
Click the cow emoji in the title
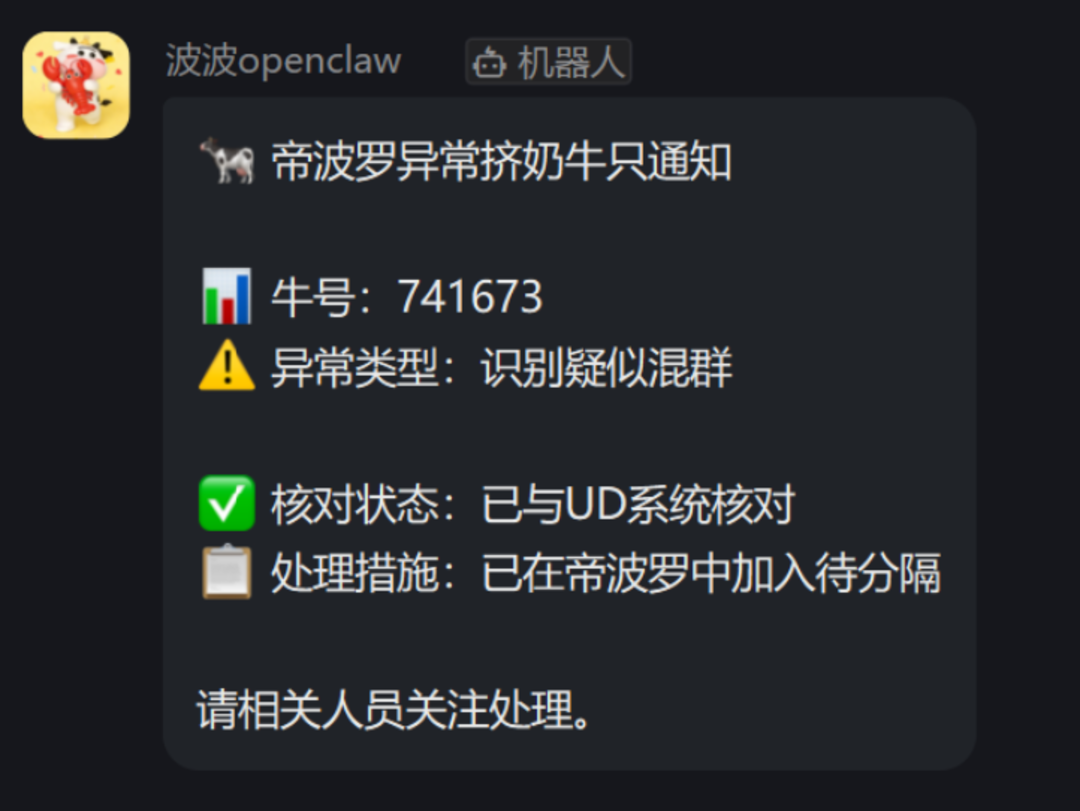[227, 161]
